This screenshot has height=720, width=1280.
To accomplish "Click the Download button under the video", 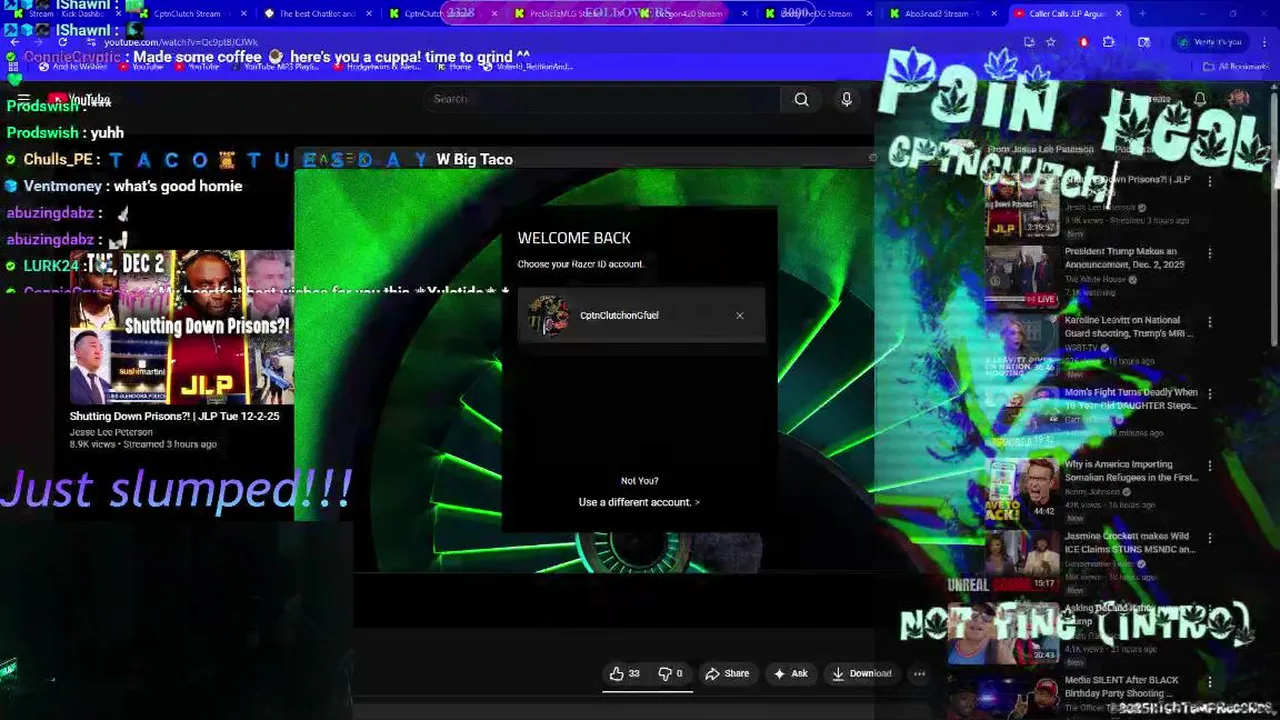I will pos(861,674).
